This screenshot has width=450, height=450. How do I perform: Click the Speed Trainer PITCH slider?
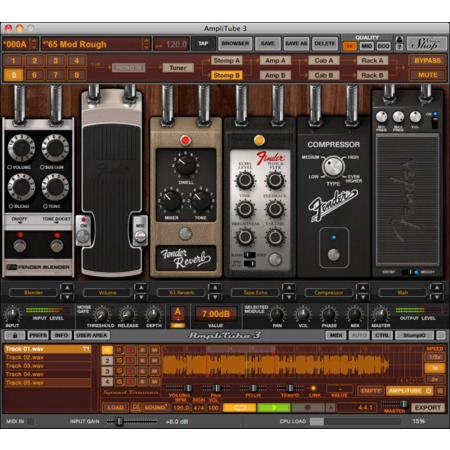(x=253, y=388)
